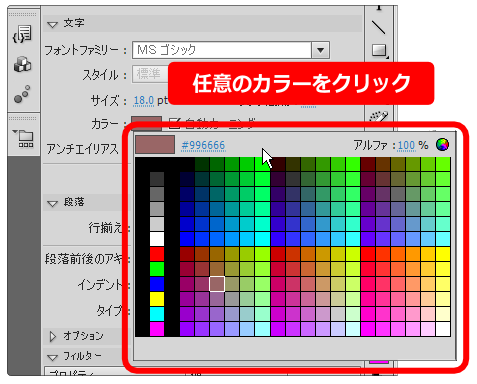Pick pure green swatch in basic colors column
This screenshot has height=384, width=477.
157,269
